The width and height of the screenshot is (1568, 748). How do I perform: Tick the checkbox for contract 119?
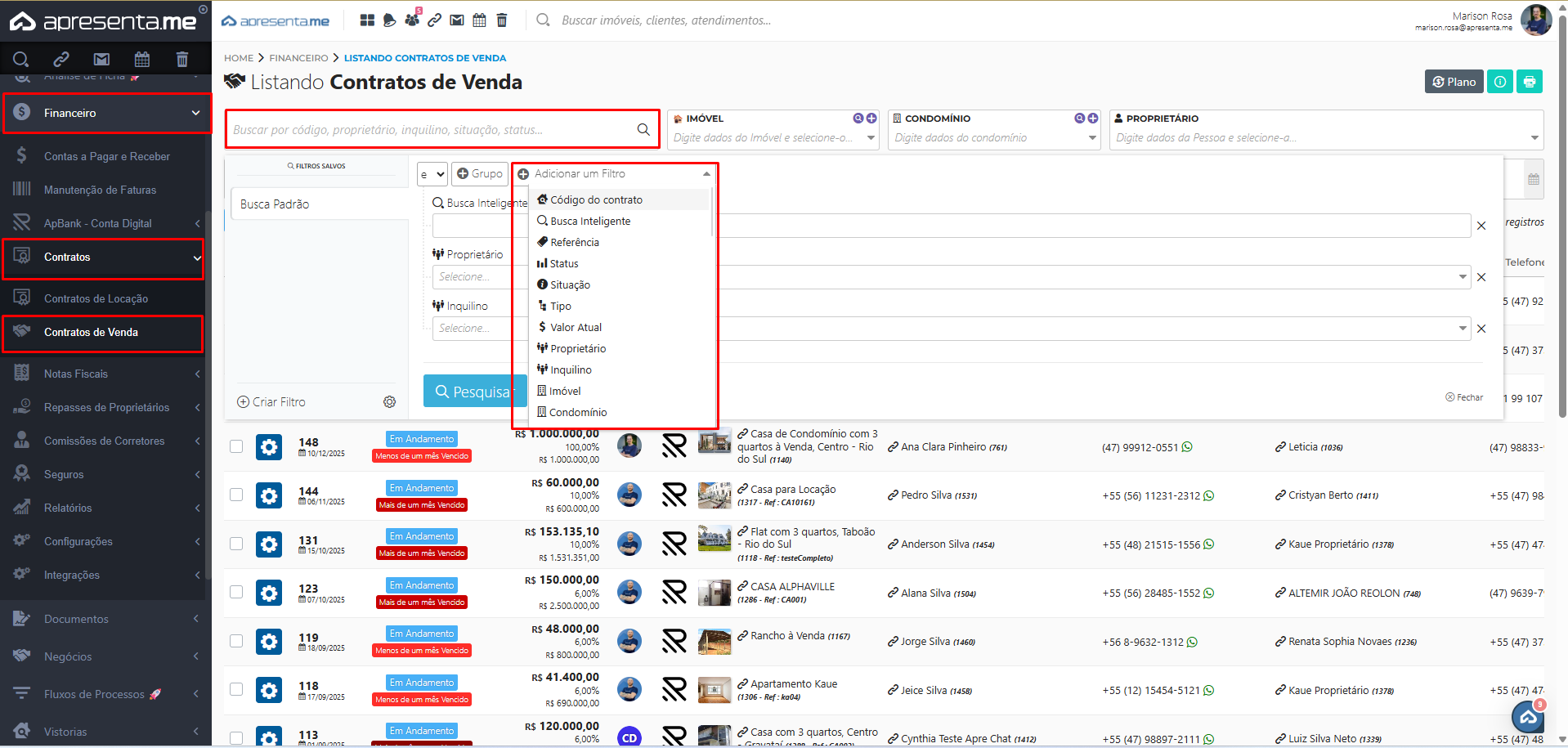coord(236,641)
